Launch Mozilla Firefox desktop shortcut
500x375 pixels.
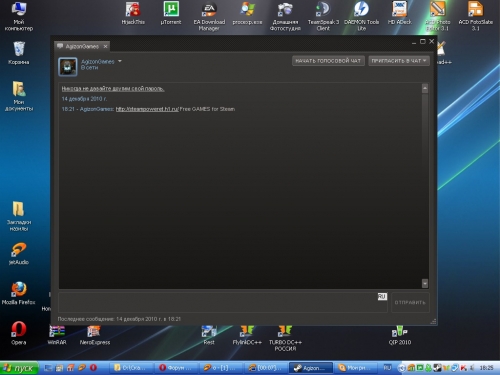19,293
